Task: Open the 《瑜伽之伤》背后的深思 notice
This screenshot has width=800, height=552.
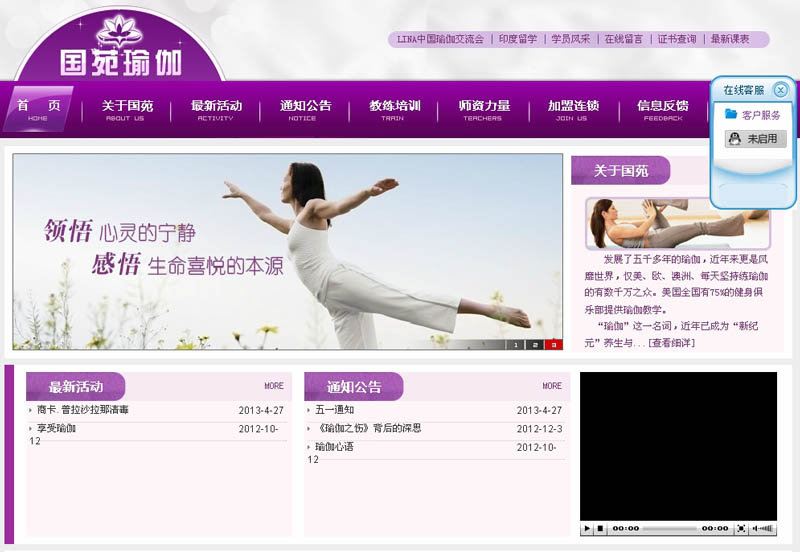Action: [368, 428]
